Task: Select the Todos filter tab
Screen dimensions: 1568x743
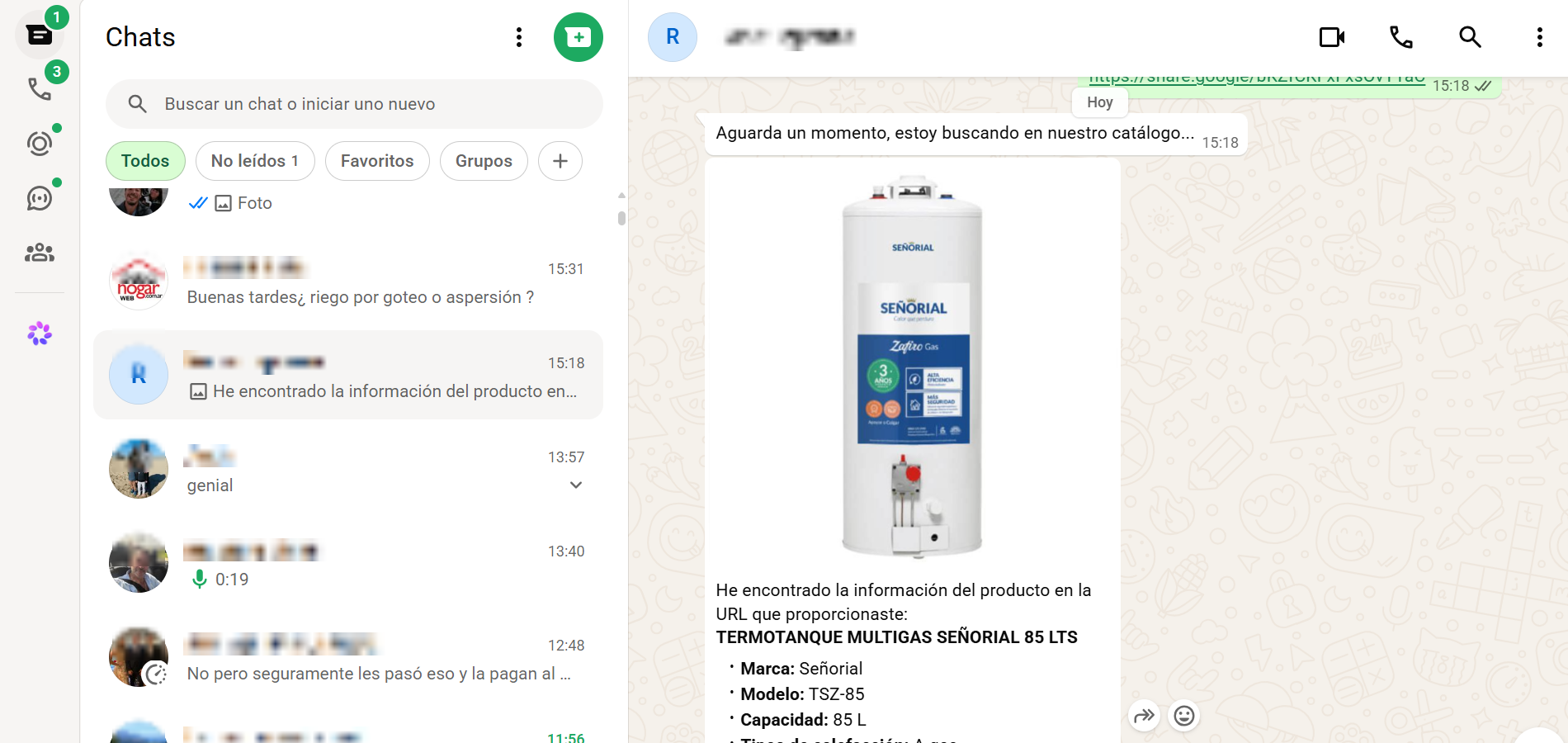Action: [x=145, y=161]
